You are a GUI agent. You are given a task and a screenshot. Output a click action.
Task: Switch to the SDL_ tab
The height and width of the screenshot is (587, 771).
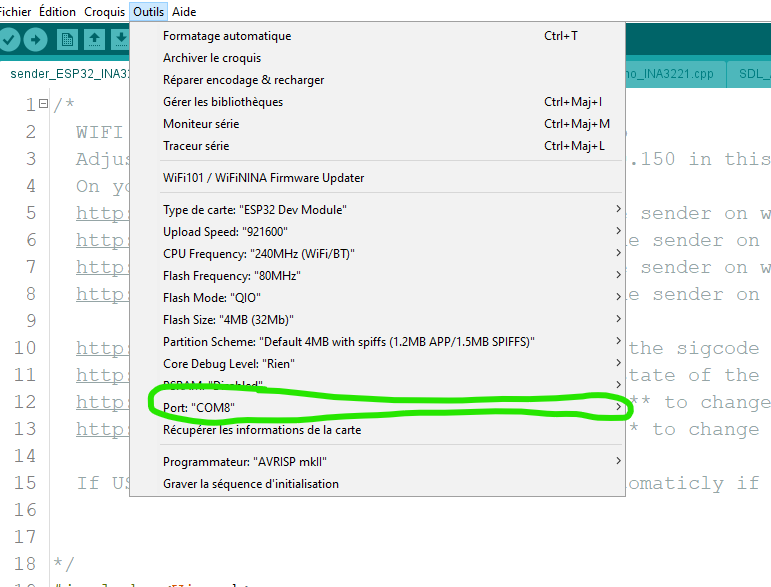(x=749, y=74)
